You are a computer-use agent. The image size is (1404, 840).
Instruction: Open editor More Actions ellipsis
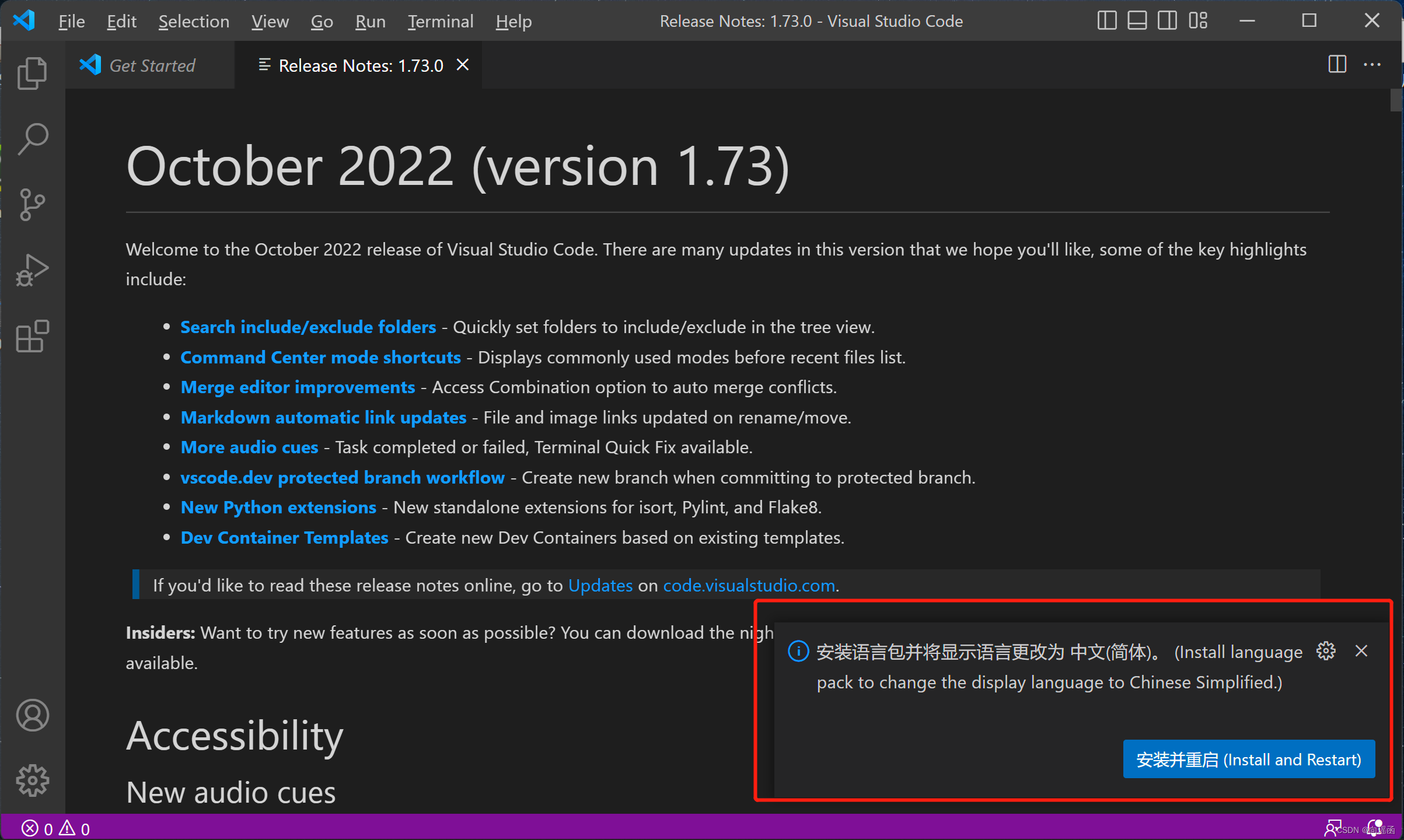1372,64
